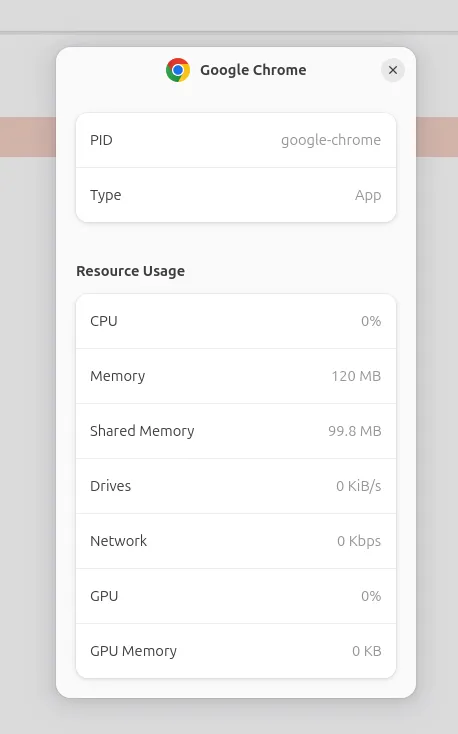This screenshot has width=458, height=734.
Task: Click the Memory usage row
Action: (236, 376)
